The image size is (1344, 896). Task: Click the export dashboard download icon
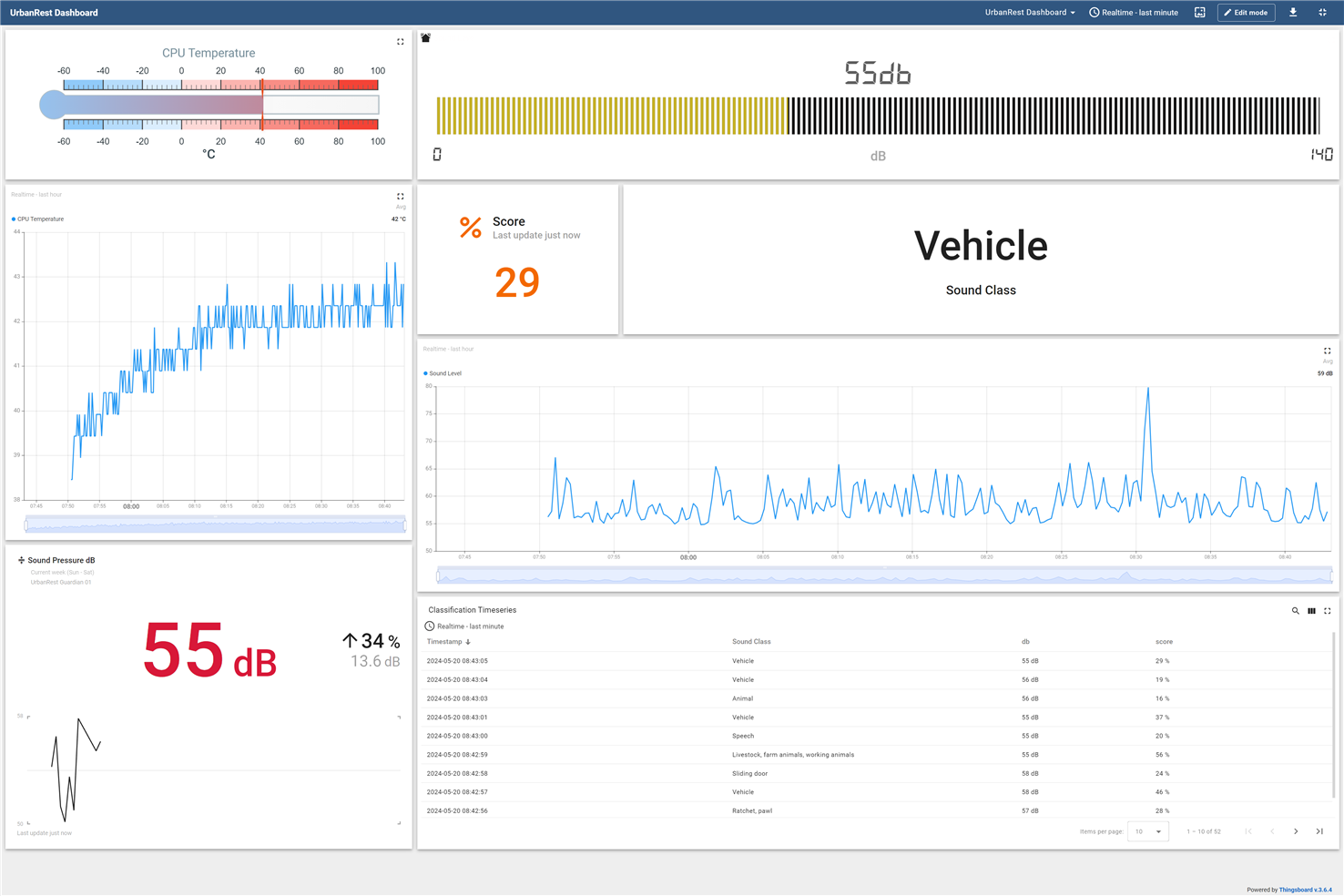pyautogui.click(x=1292, y=13)
